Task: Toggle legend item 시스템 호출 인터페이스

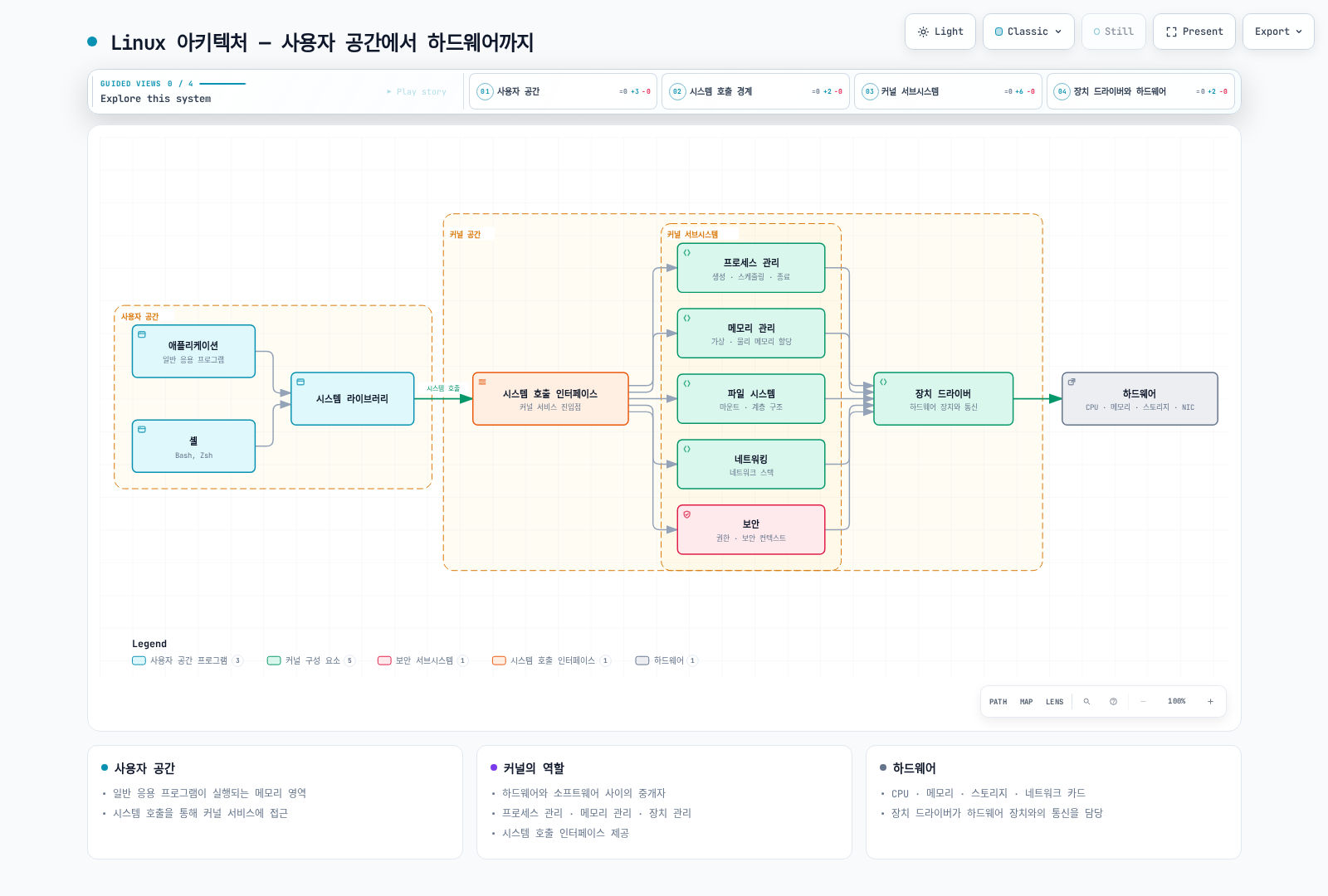Action: point(552,660)
